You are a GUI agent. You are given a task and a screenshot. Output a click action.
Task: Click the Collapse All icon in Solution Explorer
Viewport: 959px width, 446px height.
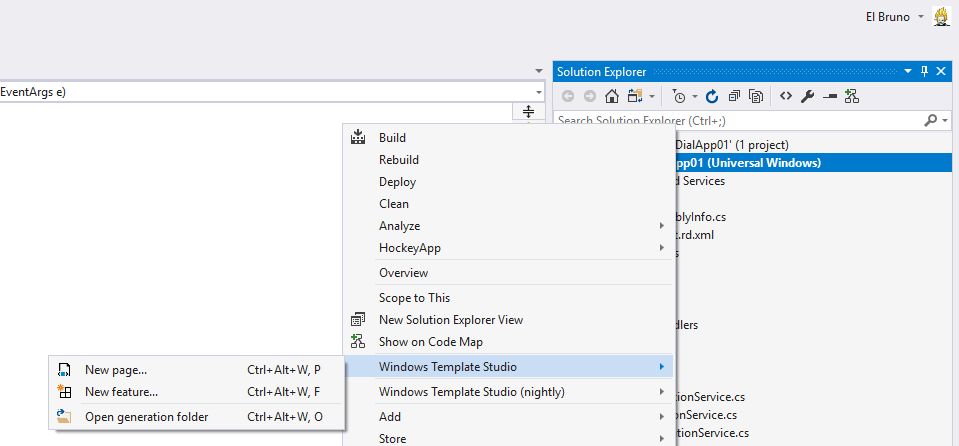point(734,96)
